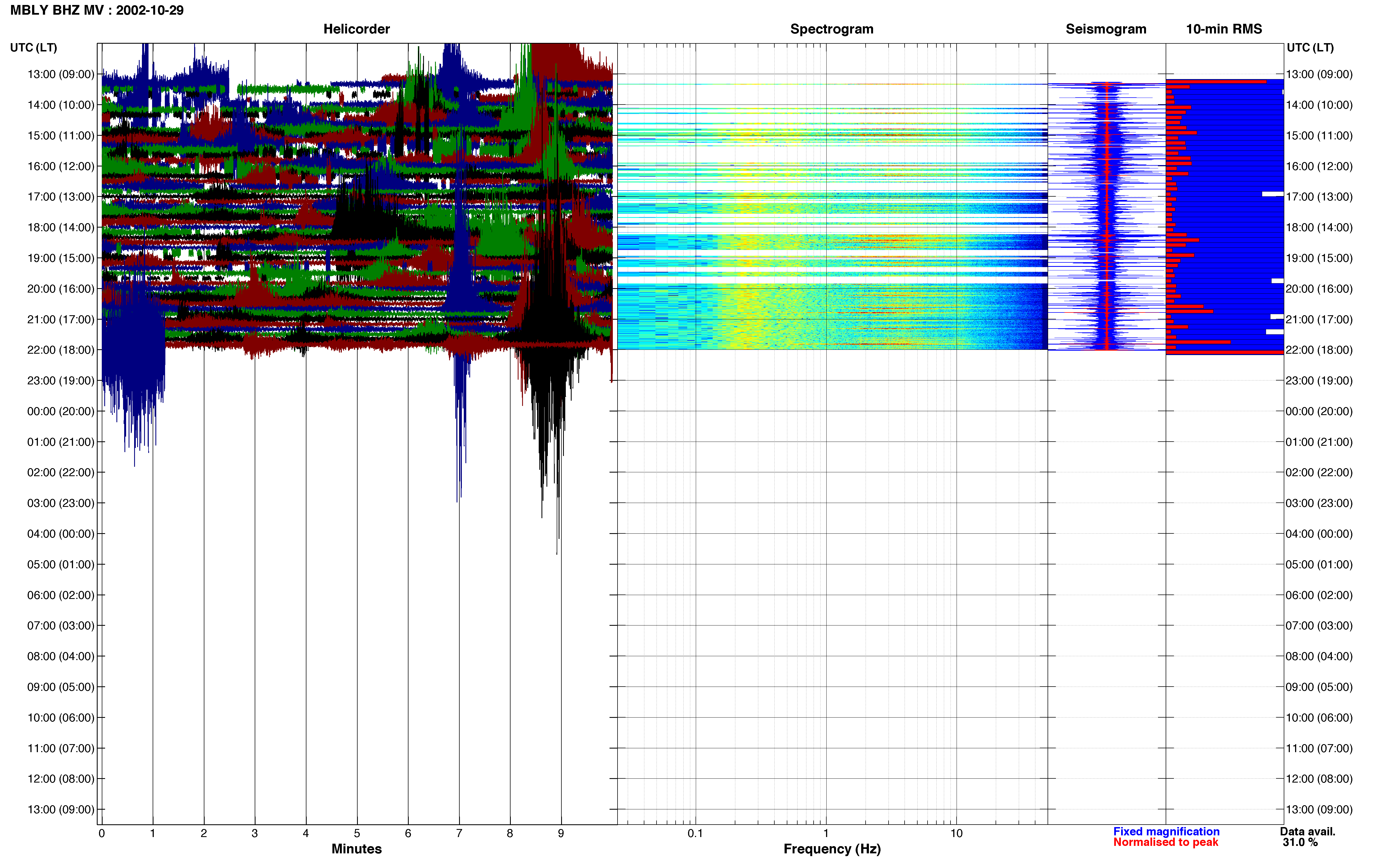Click the 'Frequency (Hz)' axis title
The width and height of the screenshot is (1388, 868).
coord(832,849)
